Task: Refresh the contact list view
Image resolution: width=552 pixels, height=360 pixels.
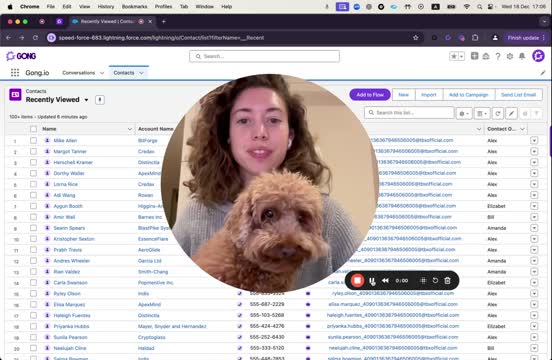Action: 498,113
